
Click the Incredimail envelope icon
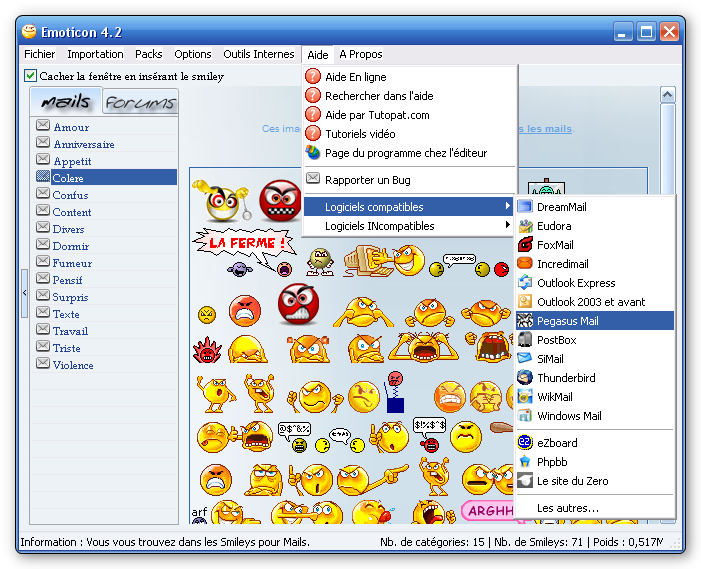point(525,264)
